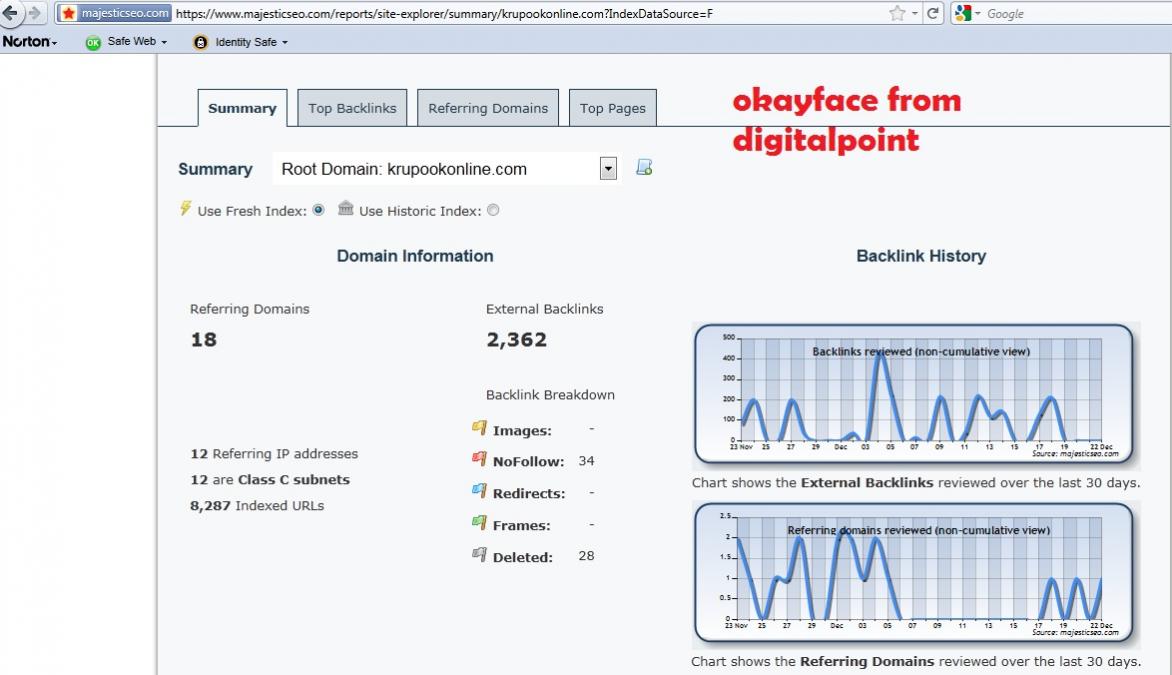Reload the page with the refresh button
The width and height of the screenshot is (1172, 675).
pos(933,13)
